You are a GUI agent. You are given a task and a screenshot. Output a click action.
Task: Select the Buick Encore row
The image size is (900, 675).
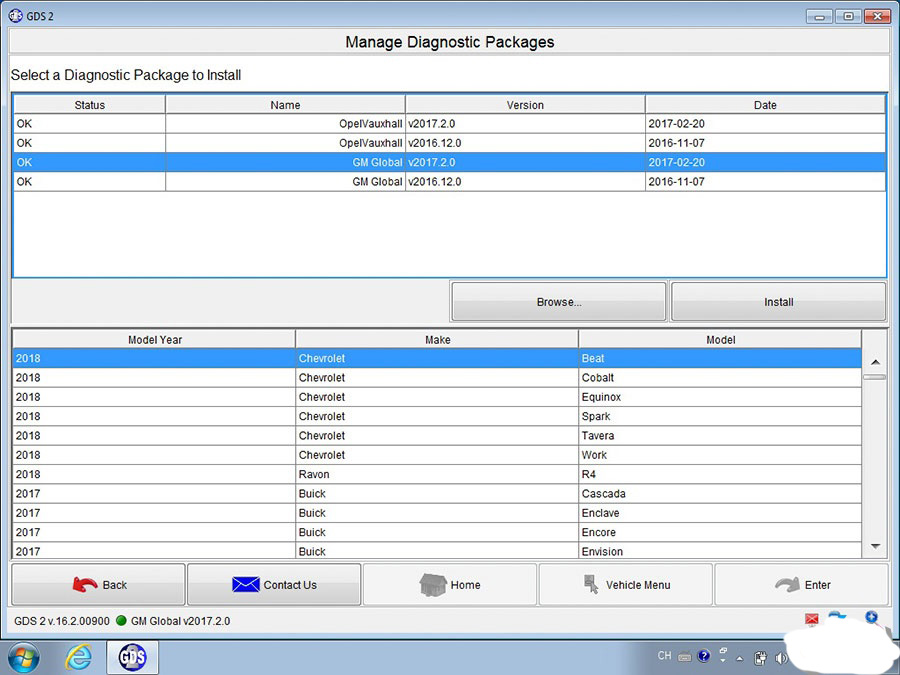[x=437, y=532]
